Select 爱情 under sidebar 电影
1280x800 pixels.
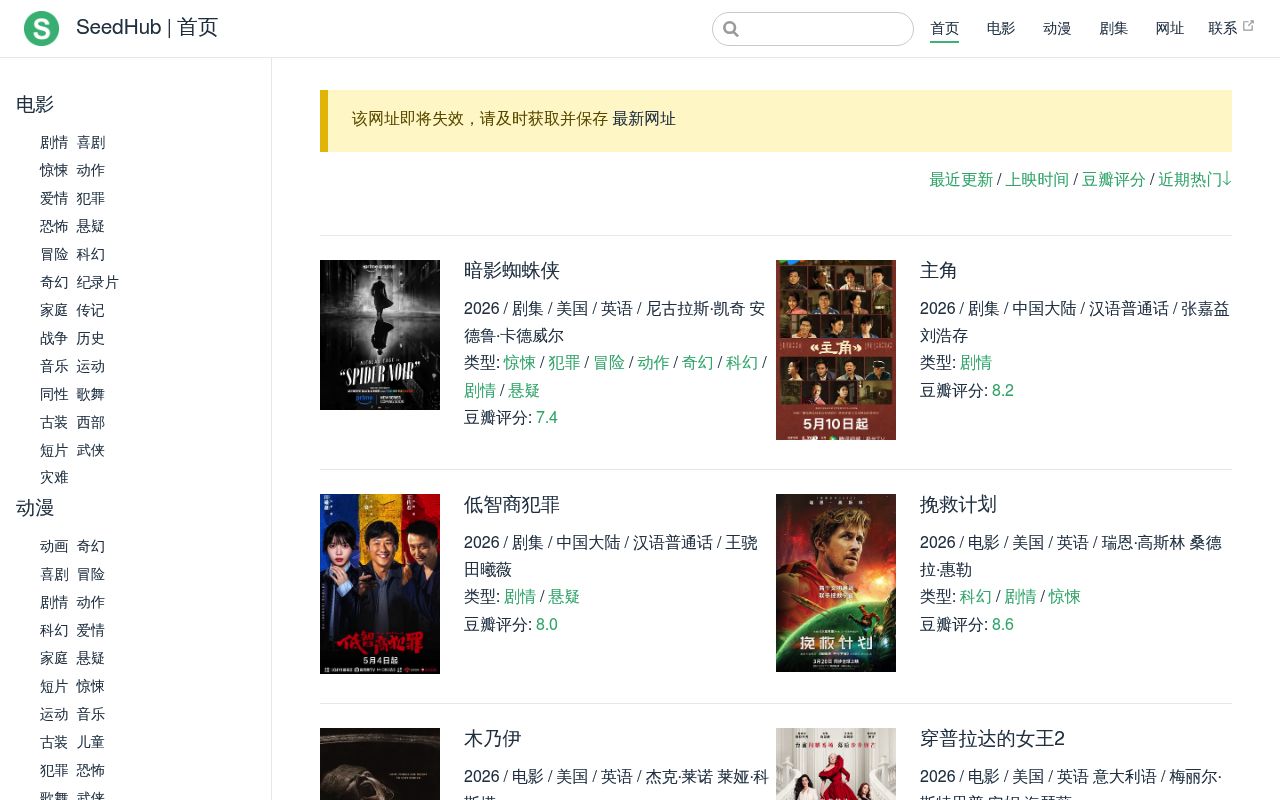point(54,199)
